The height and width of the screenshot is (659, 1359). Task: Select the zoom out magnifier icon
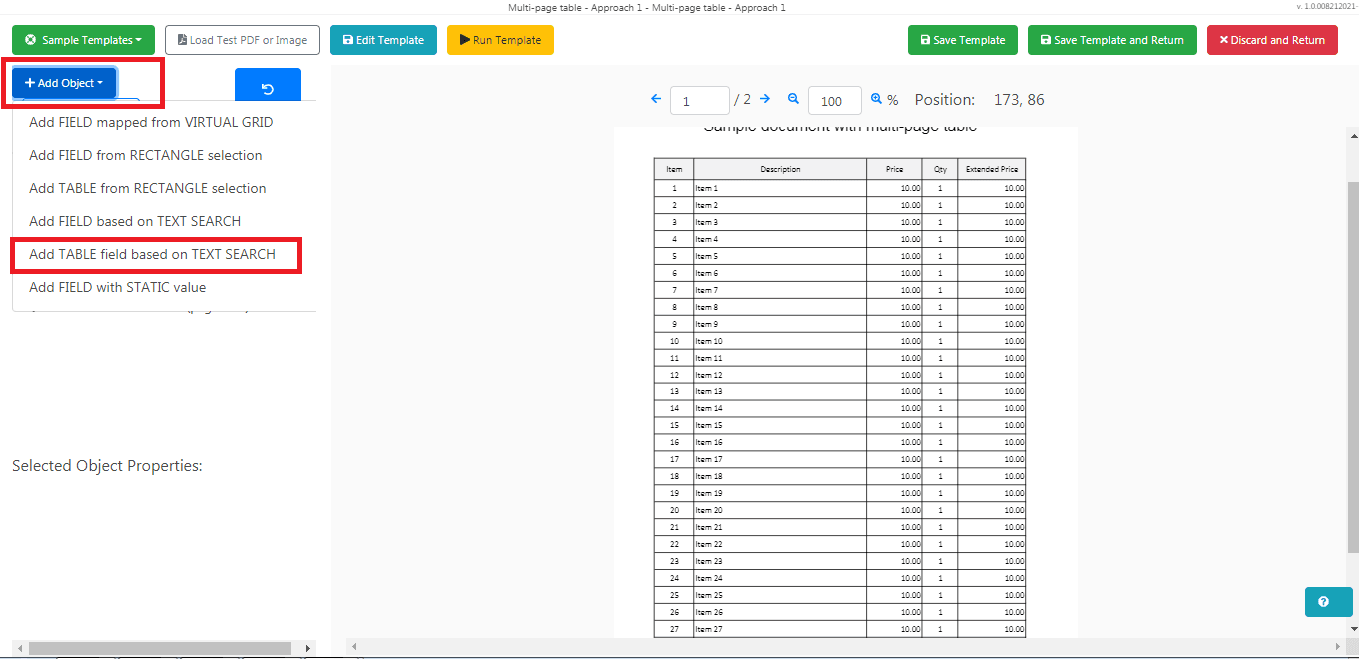pyautogui.click(x=793, y=99)
